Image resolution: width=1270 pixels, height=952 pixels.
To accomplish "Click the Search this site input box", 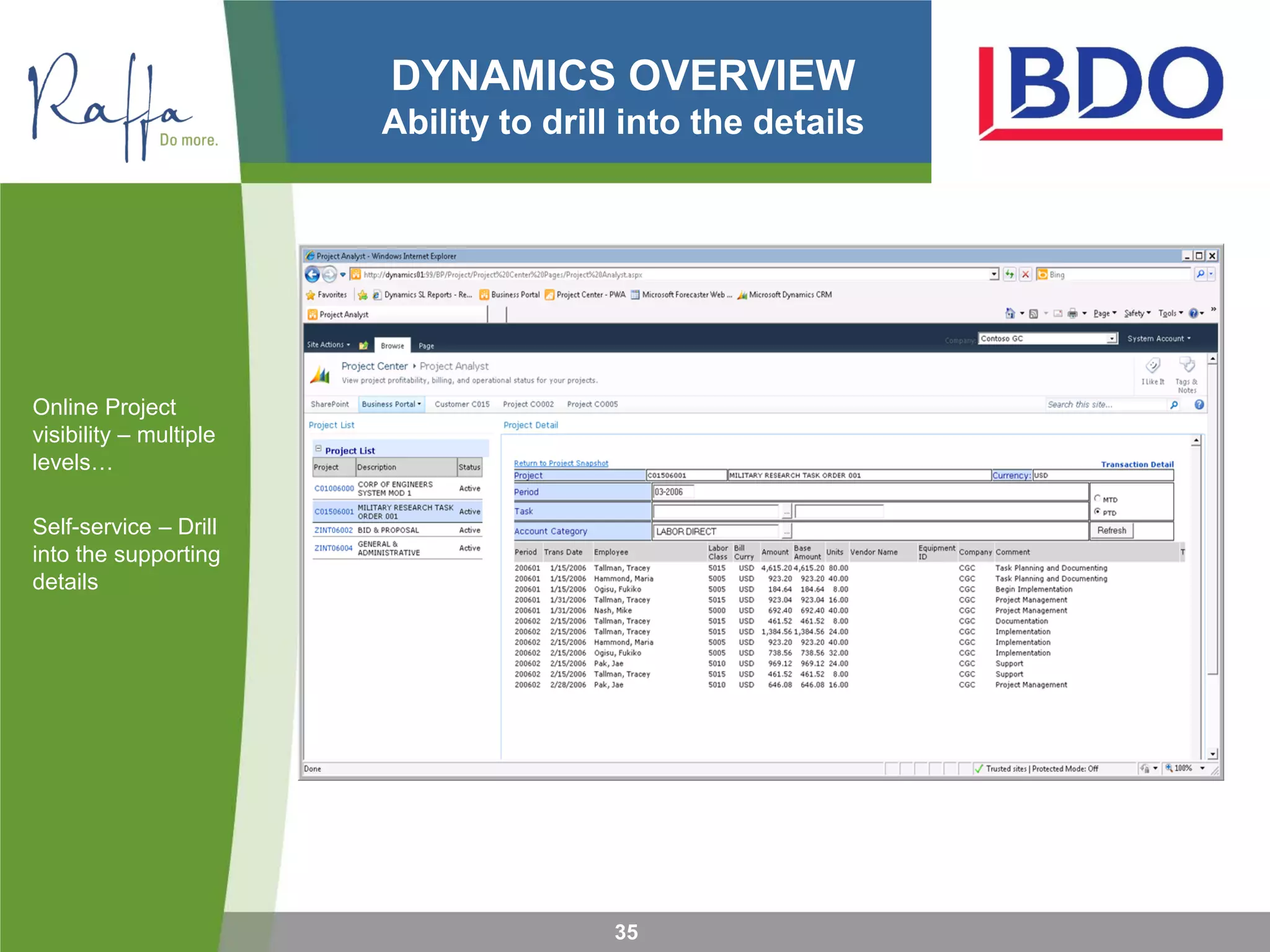I will pos(1106,405).
